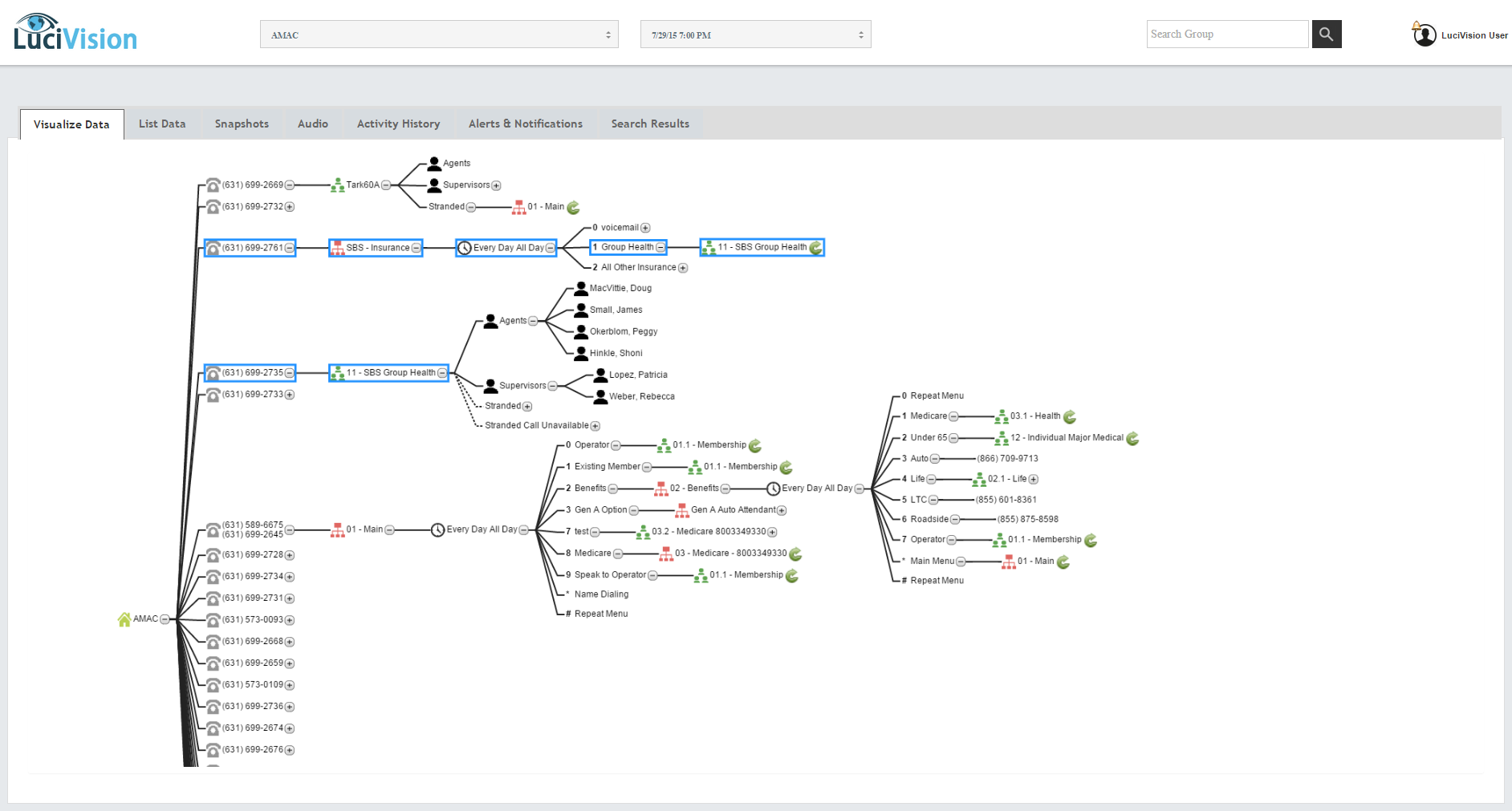This screenshot has width=1512, height=811.
Task: Click the red menu icon for 02 - Benefits
Action: 661,489
